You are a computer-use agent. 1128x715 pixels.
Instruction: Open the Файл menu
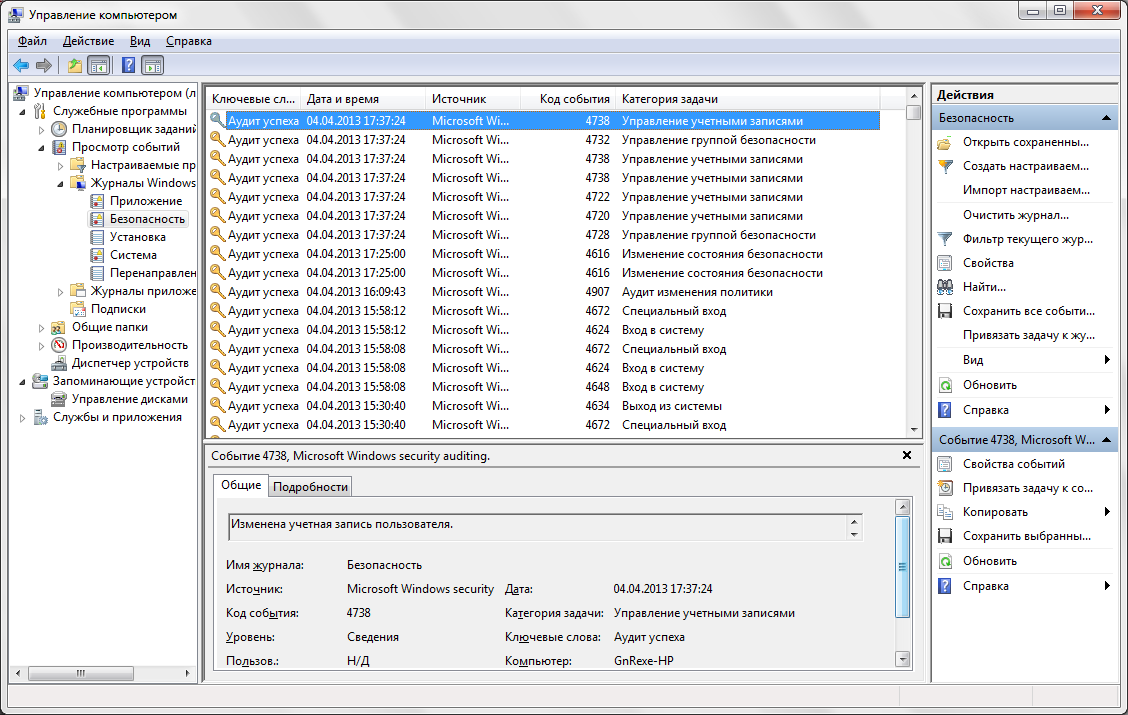(32, 41)
